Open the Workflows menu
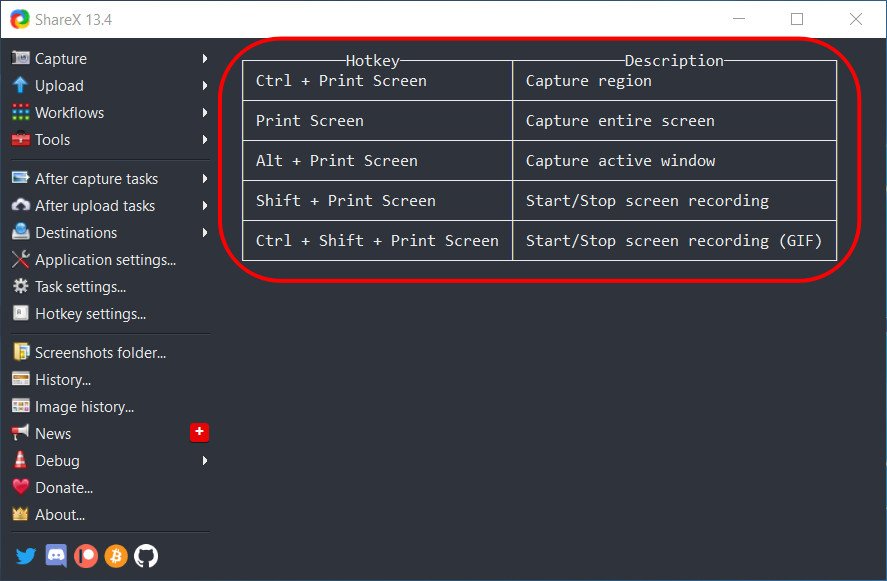Image resolution: width=887 pixels, height=581 pixels. 69,113
